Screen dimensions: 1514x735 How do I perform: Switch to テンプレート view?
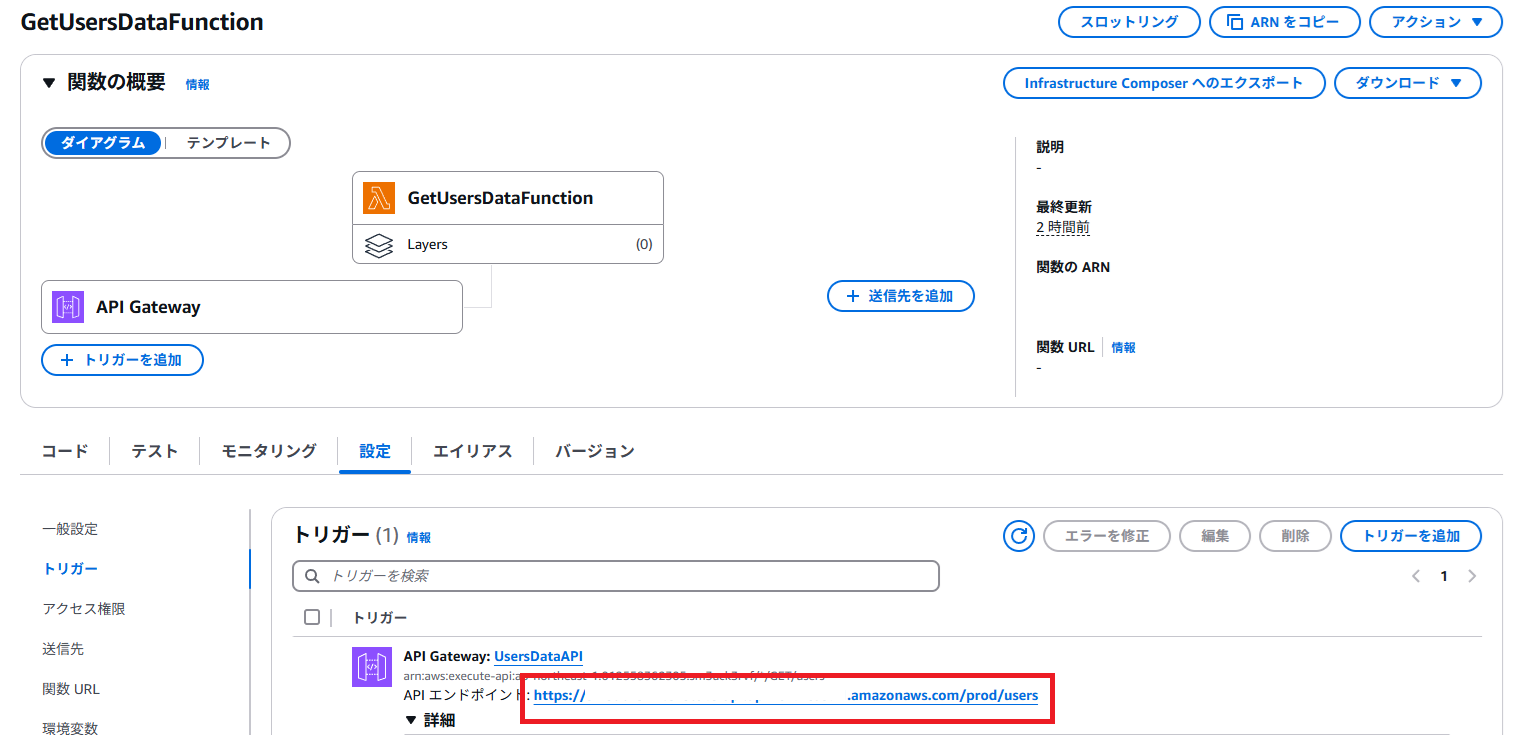(x=229, y=143)
